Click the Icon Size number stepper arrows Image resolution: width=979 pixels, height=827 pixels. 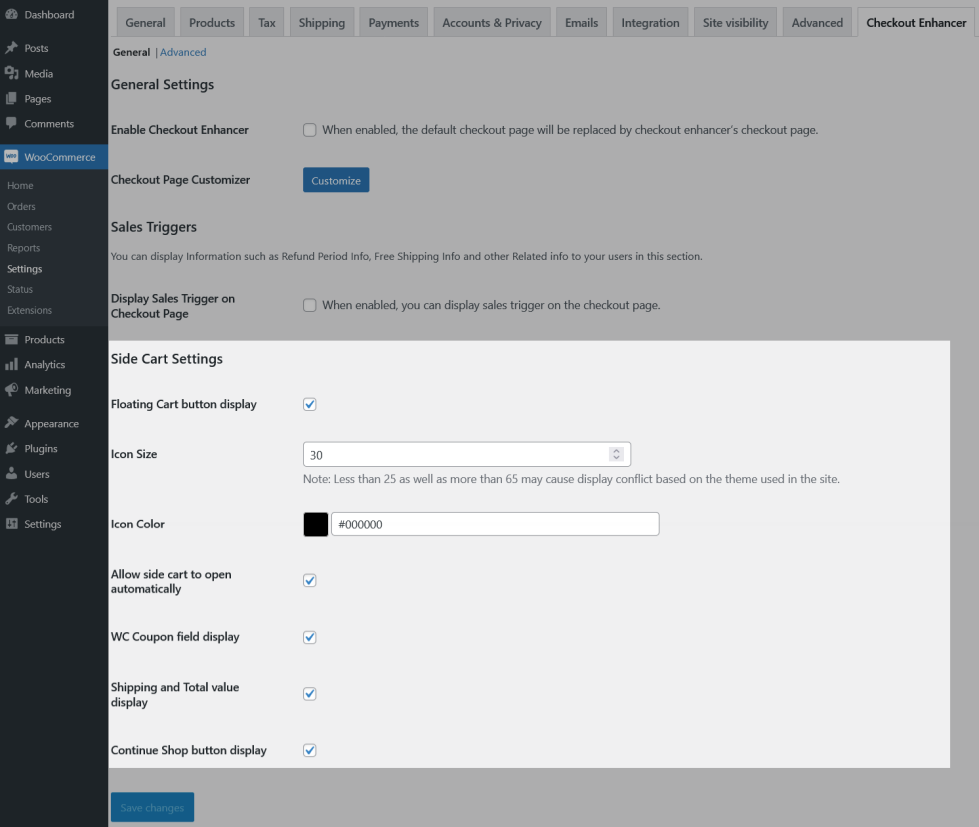(x=616, y=454)
